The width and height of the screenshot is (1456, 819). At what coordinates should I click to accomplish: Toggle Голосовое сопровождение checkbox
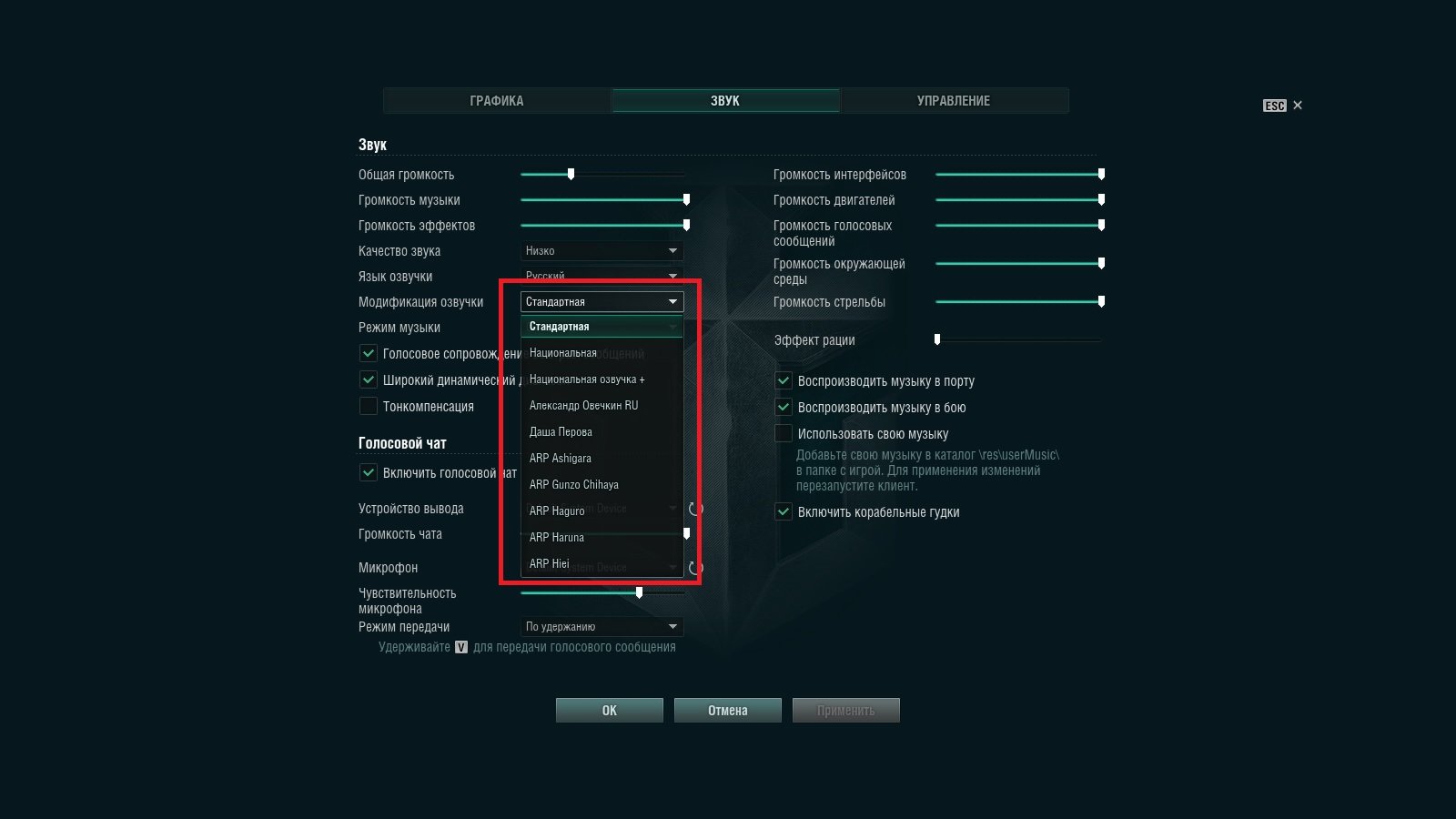coord(369,353)
